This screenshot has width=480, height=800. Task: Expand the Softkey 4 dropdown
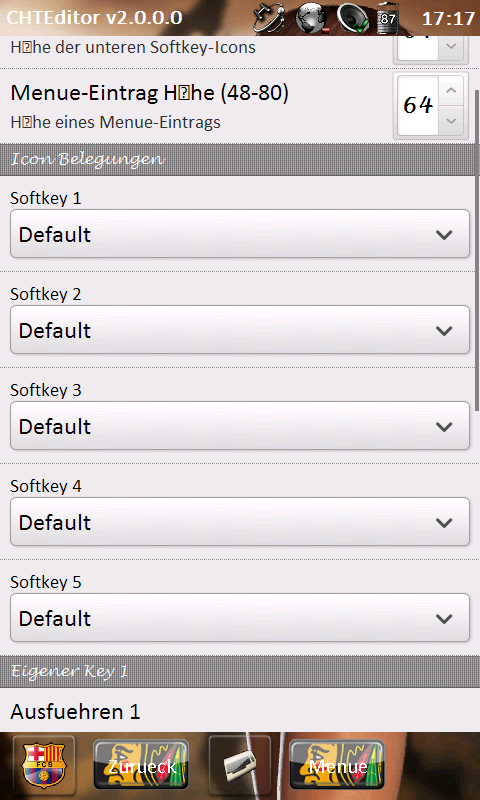(x=240, y=521)
